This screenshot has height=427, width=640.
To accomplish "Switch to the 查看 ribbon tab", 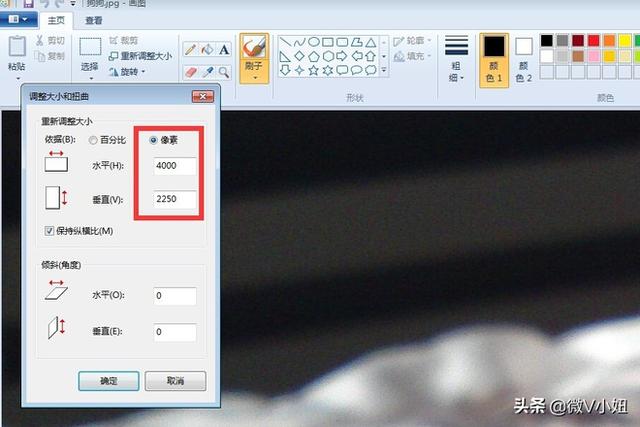I will point(93,20).
